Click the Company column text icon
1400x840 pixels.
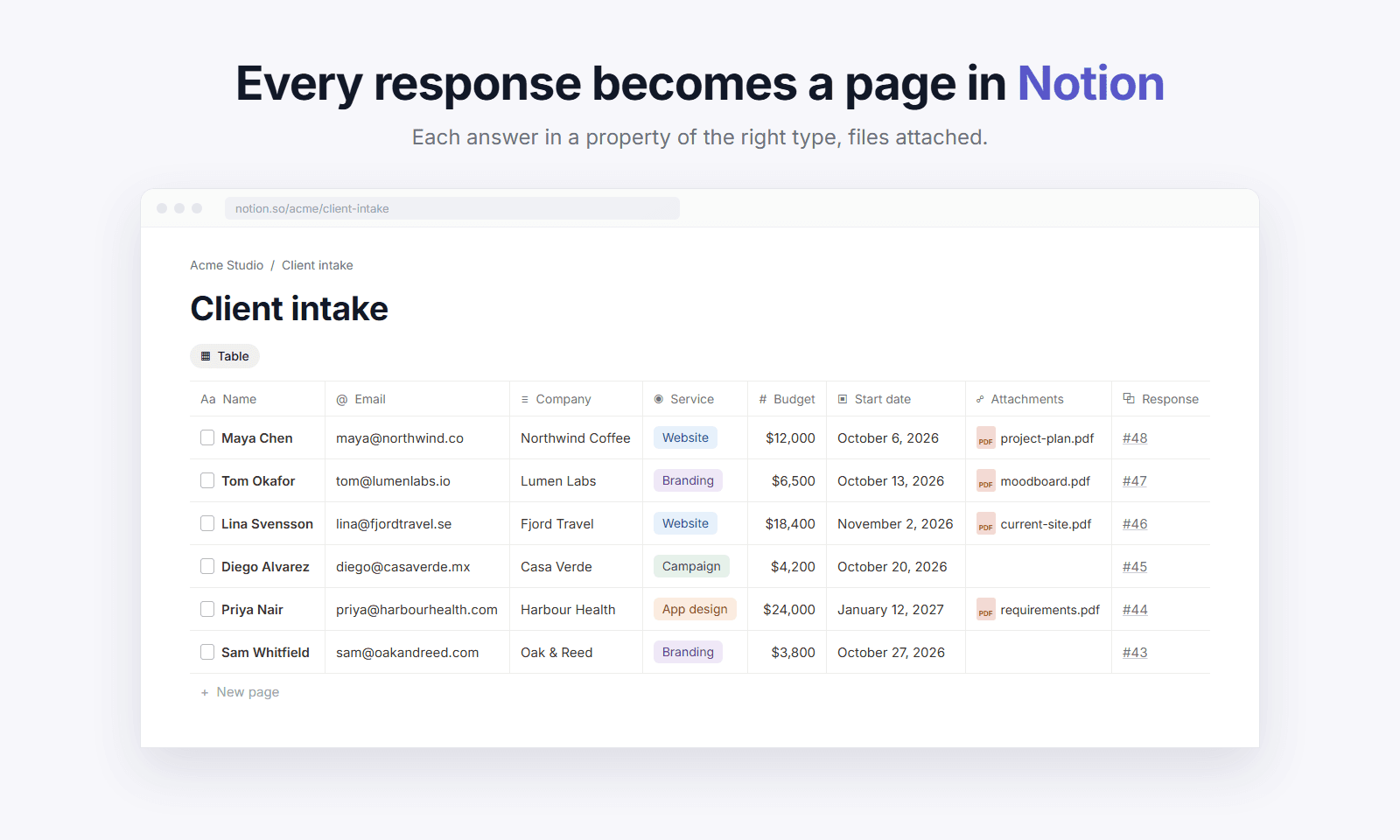pos(525,399)
